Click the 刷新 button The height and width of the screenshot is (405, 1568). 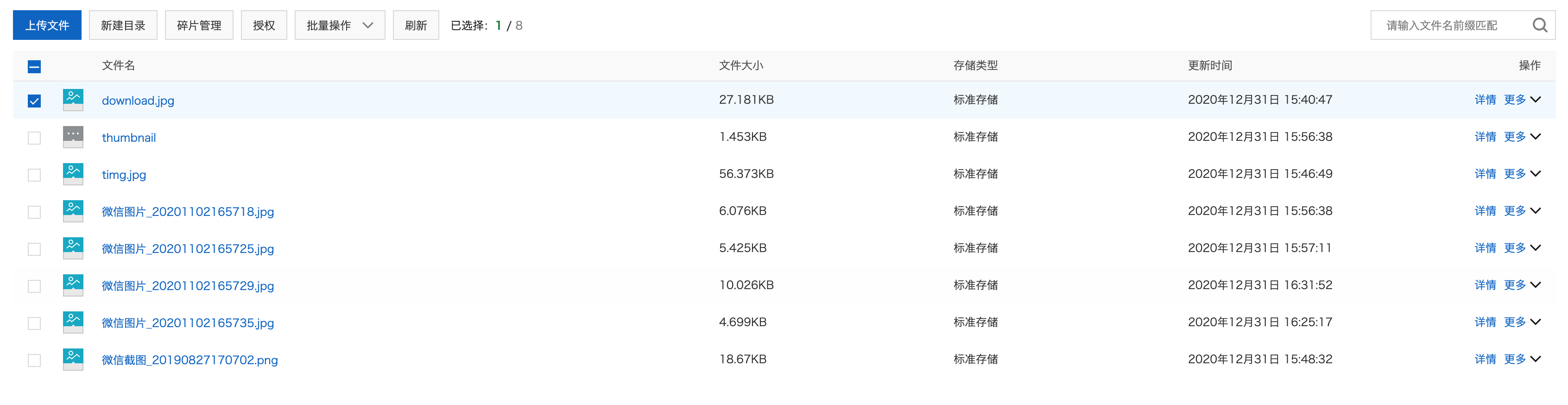click(416, 25)
